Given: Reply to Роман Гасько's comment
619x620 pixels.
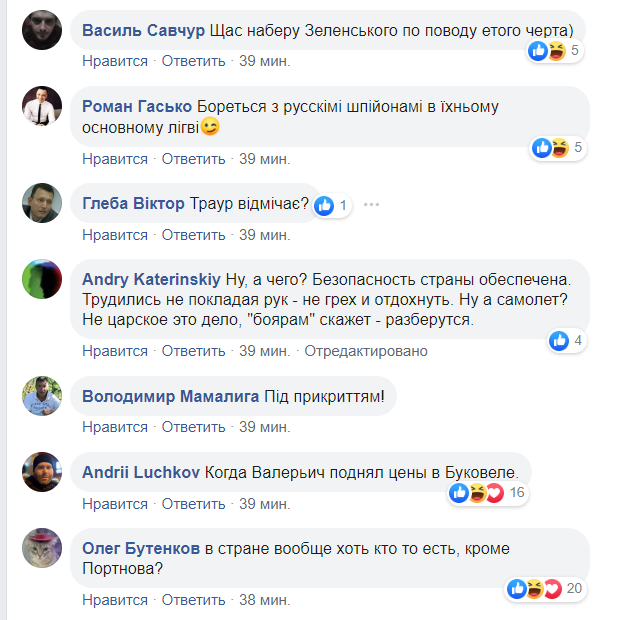Looking at the screenshot, I should coord(194,158).
